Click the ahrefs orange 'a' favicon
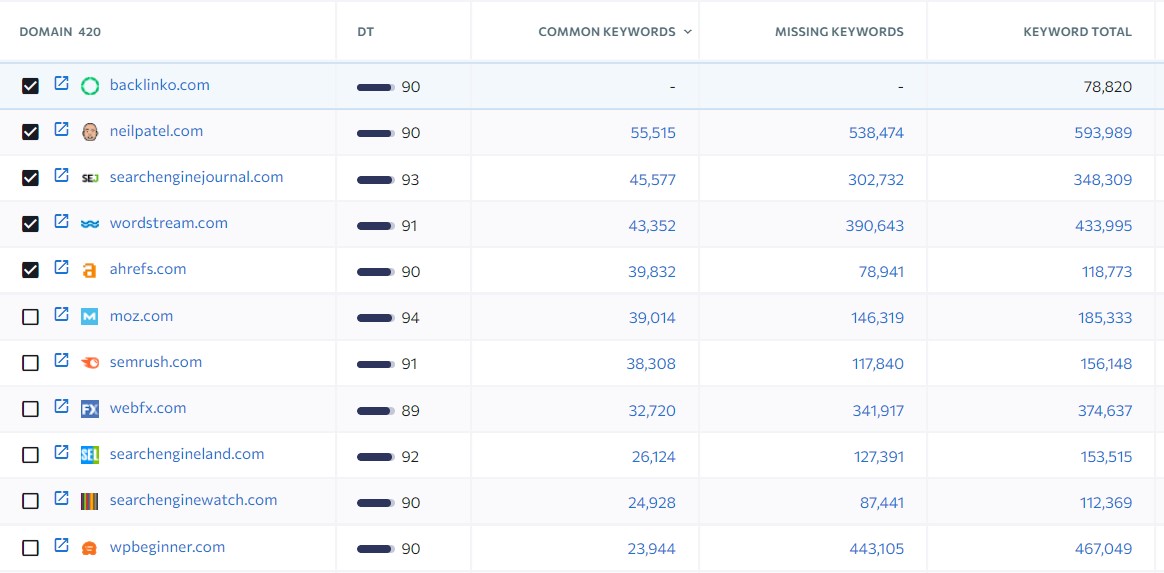 click(90, 271)
